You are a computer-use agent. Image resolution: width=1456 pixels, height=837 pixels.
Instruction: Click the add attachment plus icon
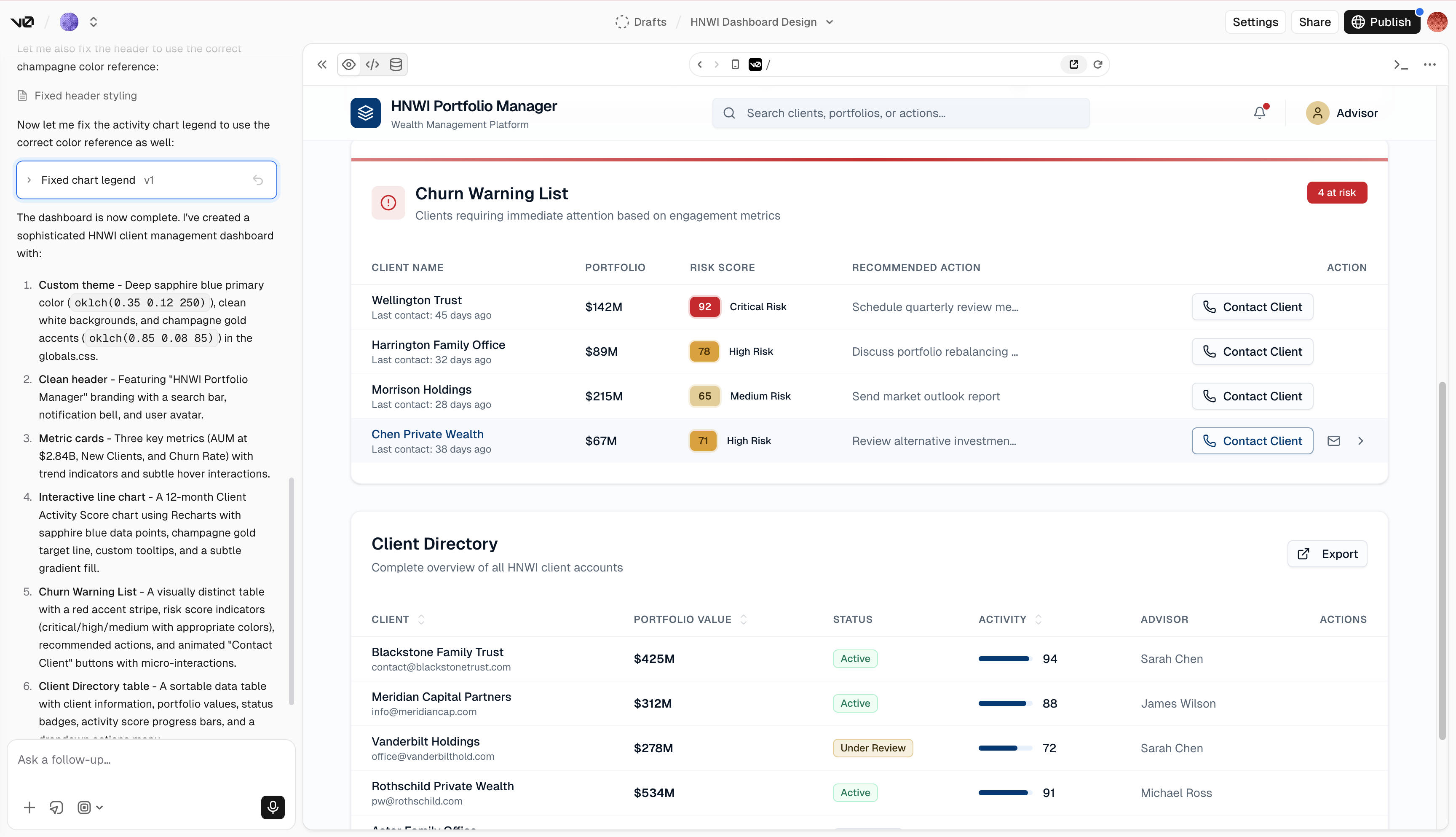click(29, 807)
